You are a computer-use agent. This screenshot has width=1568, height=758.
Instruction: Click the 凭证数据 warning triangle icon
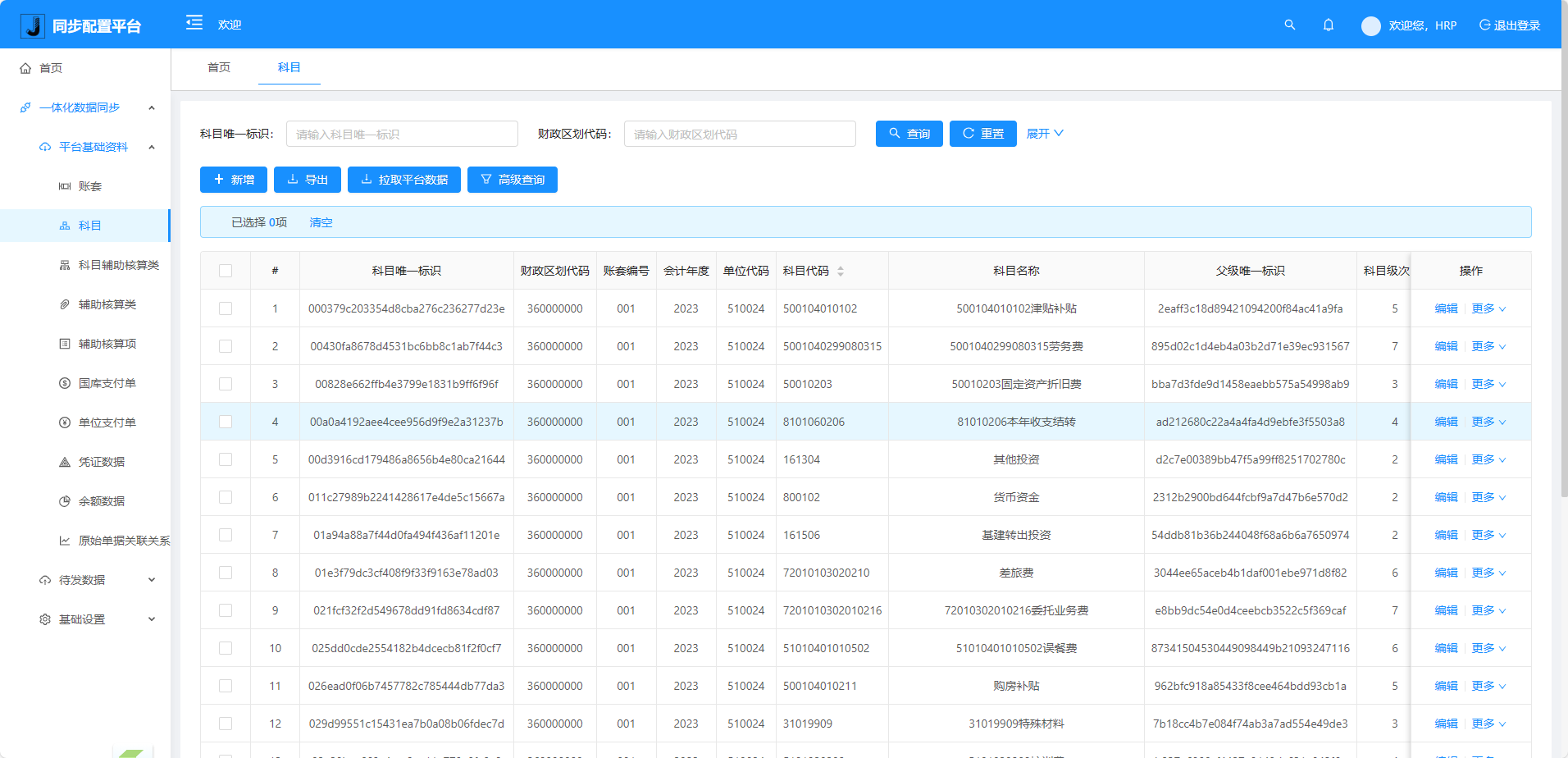pos(65,462)
